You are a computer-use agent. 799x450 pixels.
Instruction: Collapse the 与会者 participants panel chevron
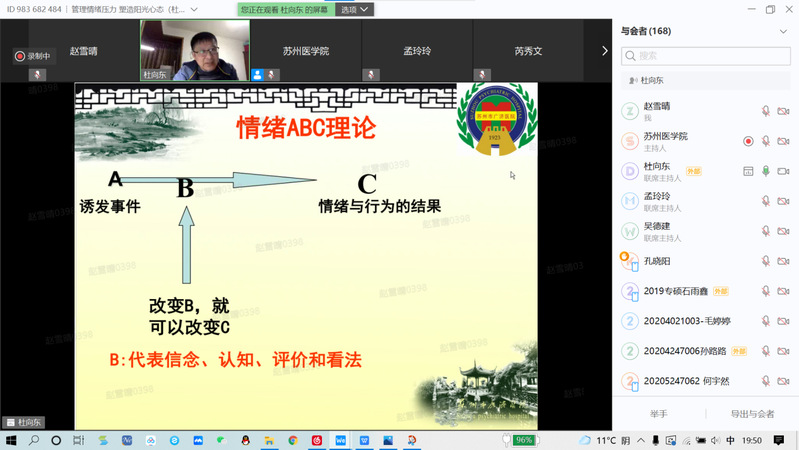(782, 31)
